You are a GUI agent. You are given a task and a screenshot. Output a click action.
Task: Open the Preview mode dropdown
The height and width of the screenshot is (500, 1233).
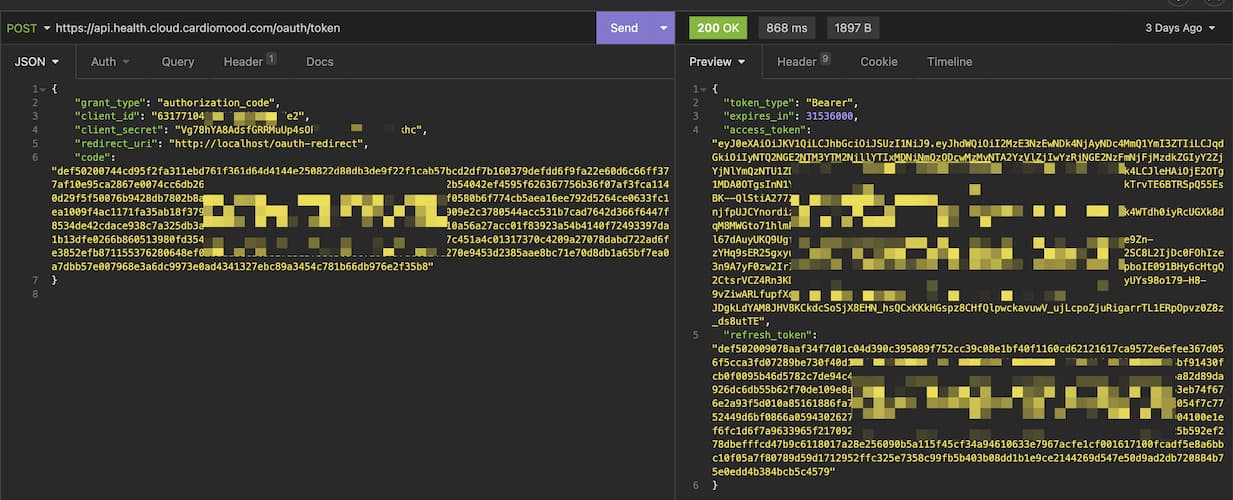tap(718, 62)
